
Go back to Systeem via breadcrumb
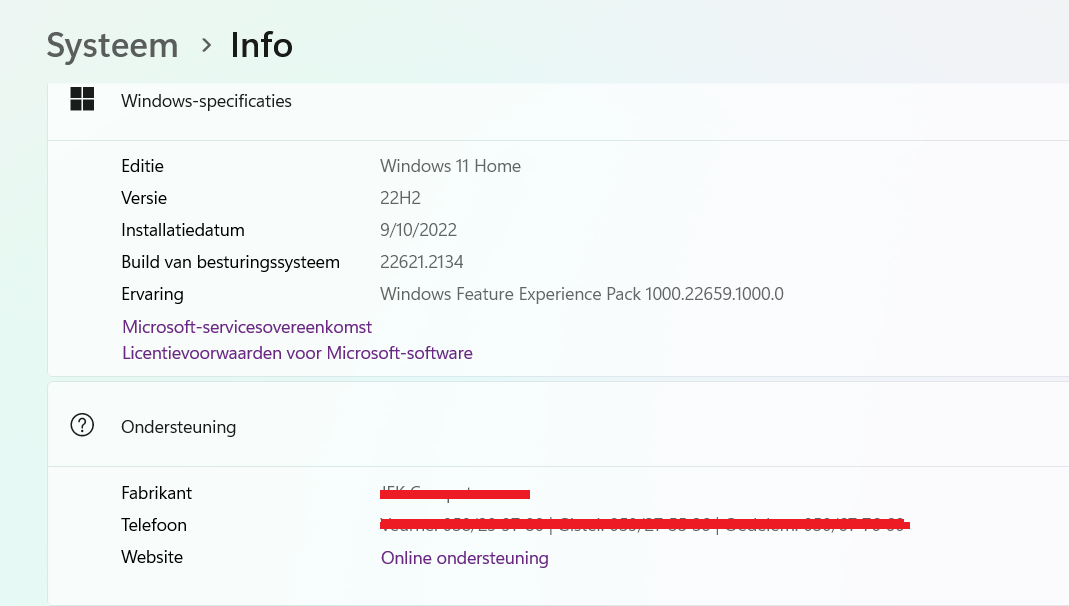coord(112,45)
